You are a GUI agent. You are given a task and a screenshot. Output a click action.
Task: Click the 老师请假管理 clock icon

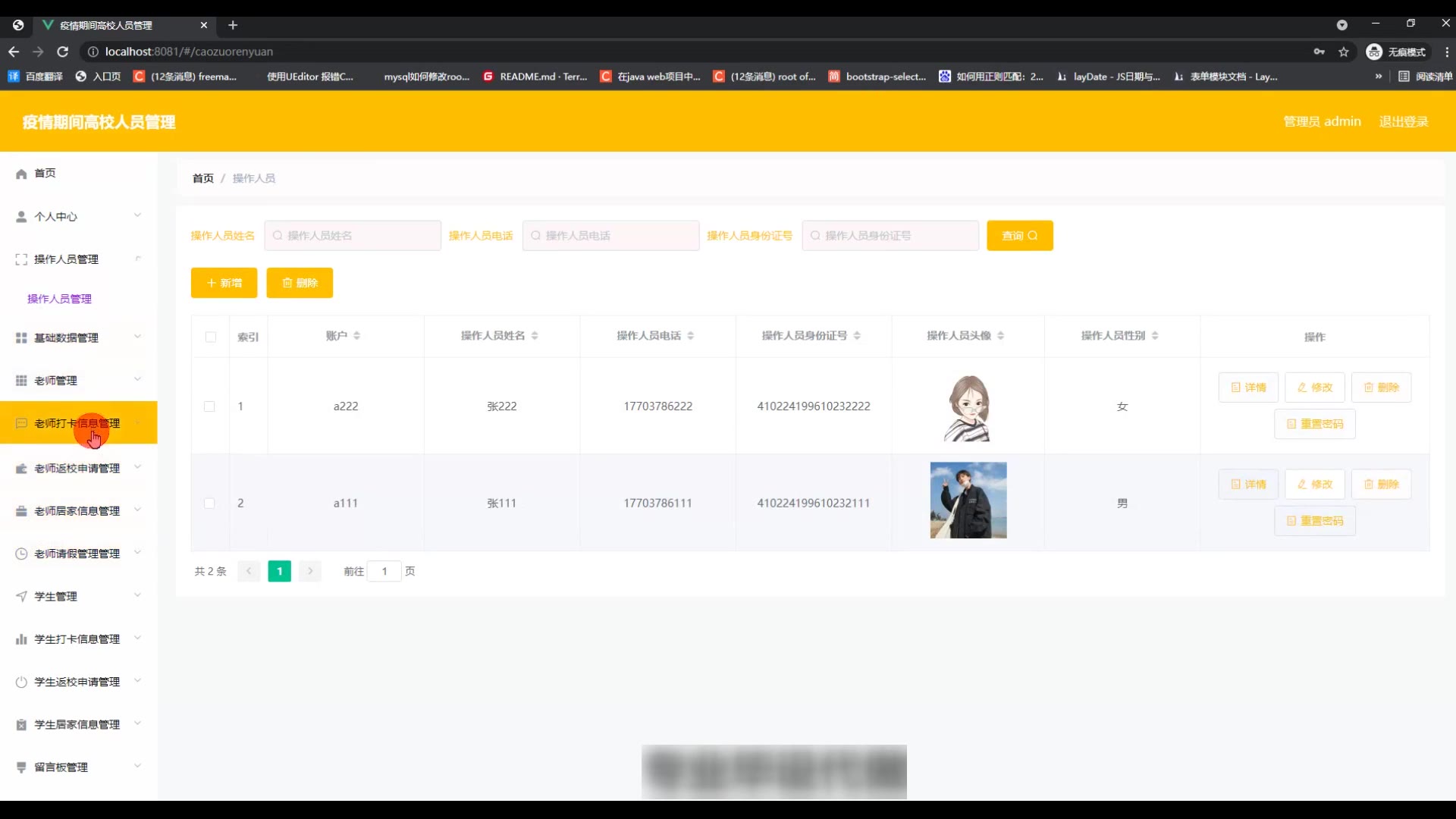[21, 554]
